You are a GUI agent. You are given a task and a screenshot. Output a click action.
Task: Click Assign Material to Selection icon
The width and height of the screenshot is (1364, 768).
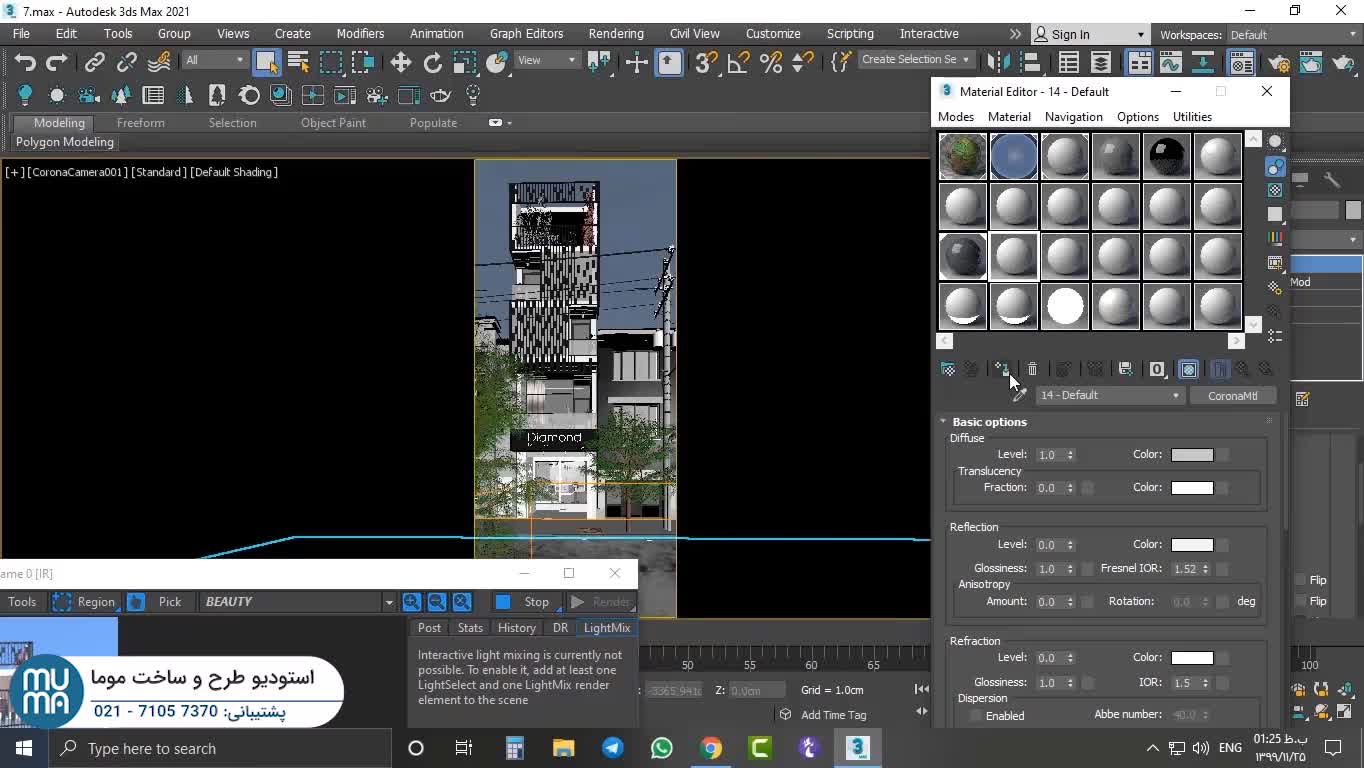tap(1001, 369)
